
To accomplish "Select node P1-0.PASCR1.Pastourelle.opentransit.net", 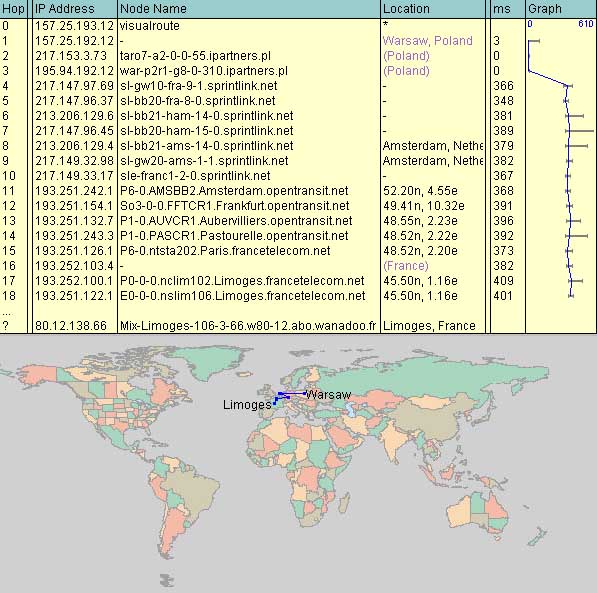I will point(234,236).
